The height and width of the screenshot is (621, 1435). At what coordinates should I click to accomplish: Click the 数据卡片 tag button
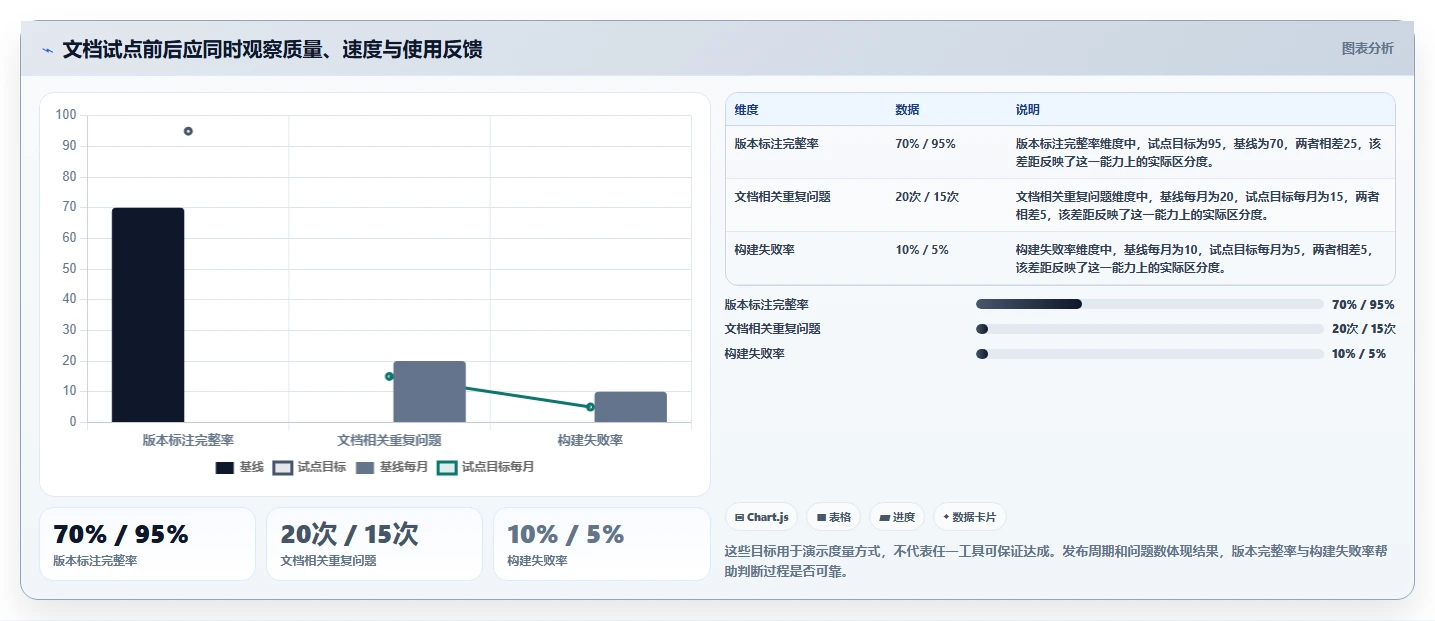click(x=970, y=517)
